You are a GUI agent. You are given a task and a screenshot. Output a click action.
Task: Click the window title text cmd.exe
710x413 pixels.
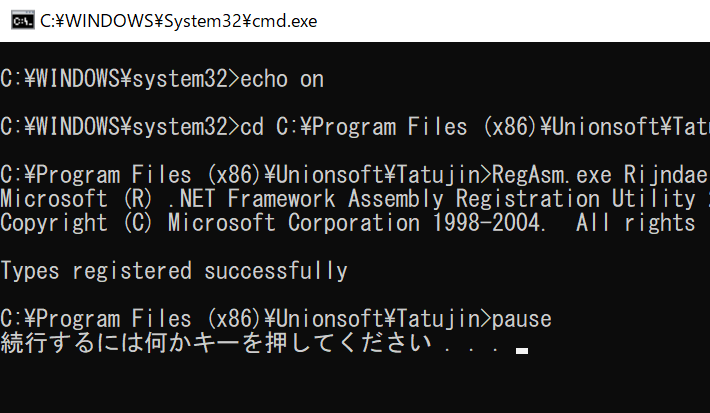(178, 21)
